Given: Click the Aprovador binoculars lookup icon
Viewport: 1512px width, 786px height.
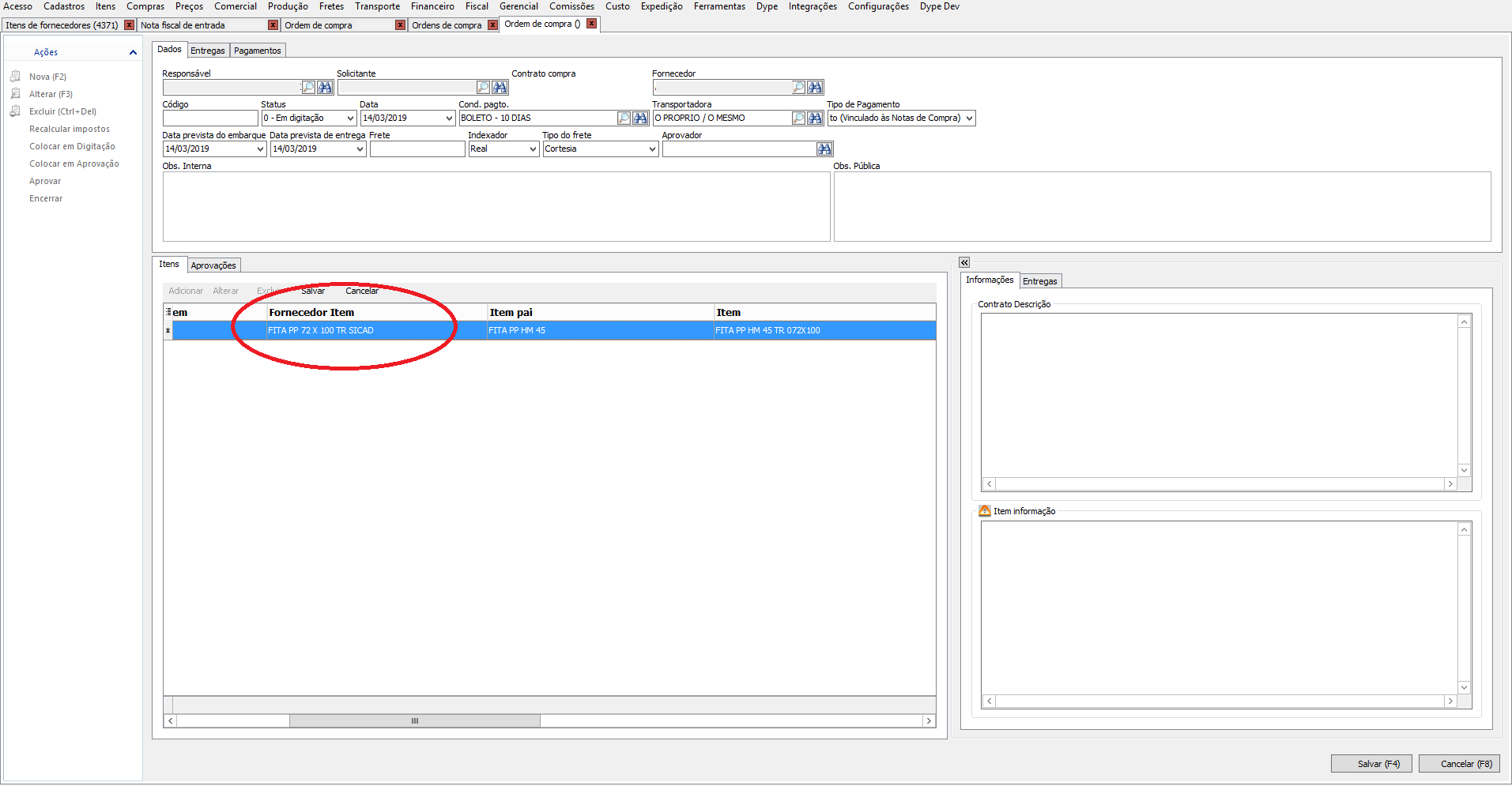Looking at the screenshot, I should point(824,149).
